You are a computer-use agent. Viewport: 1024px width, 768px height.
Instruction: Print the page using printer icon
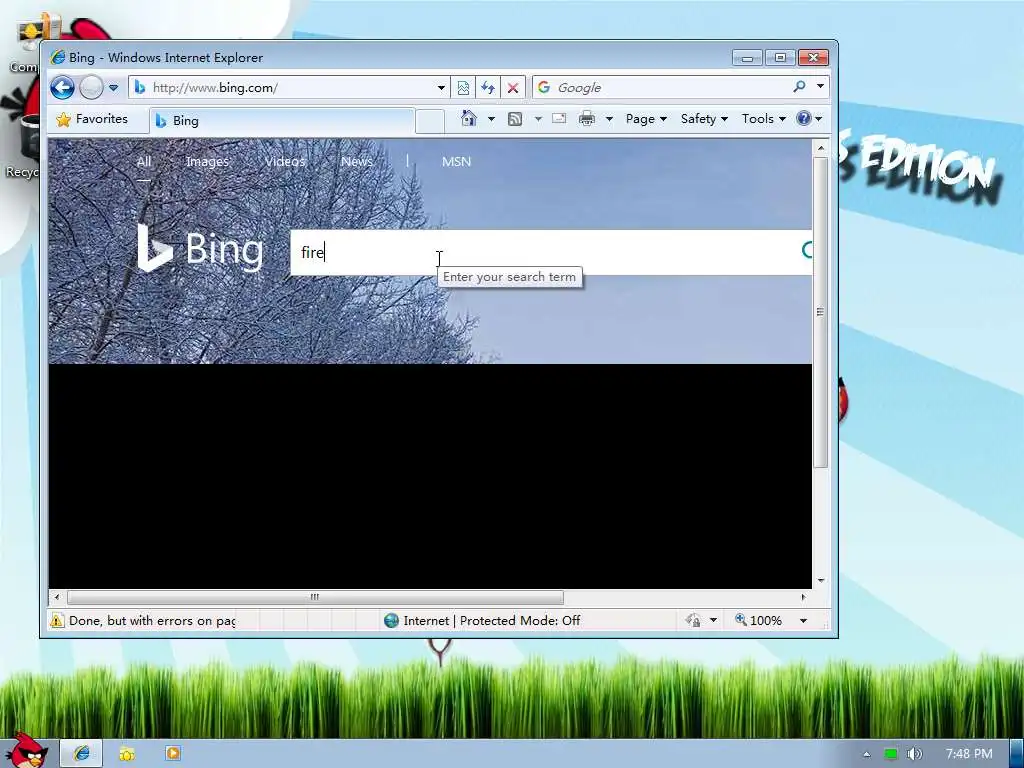click(x=587, y=118)
